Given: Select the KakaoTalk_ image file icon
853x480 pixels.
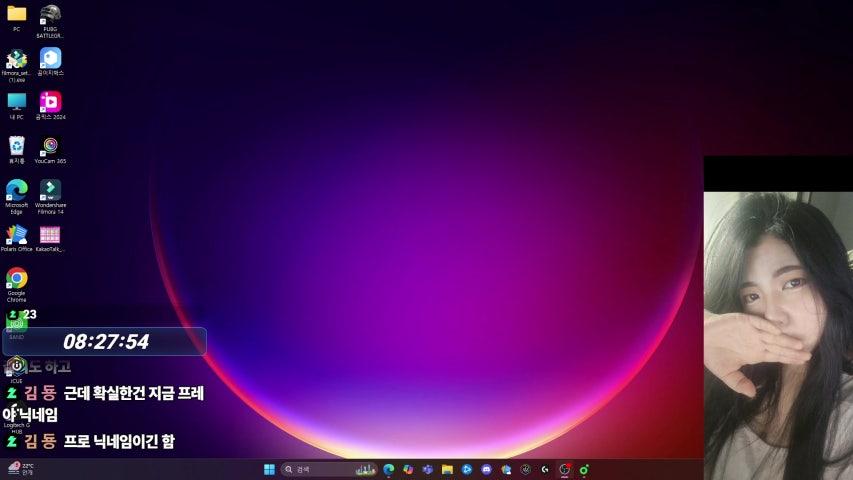Looking at the screenshot, I should pyautogui.click(x=50, y=239).
